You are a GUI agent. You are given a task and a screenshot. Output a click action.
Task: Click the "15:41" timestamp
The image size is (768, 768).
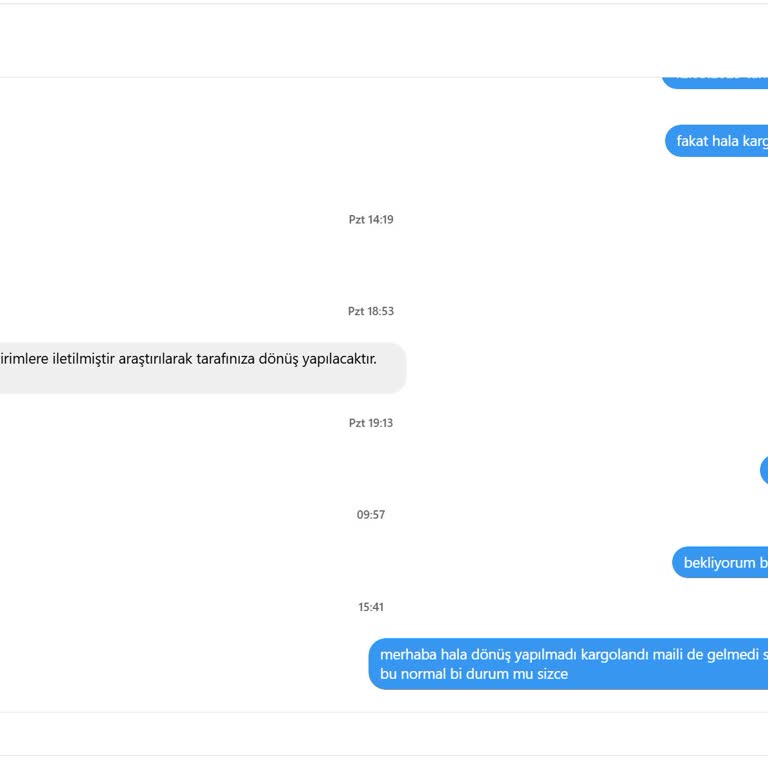[x=371, y=607]
